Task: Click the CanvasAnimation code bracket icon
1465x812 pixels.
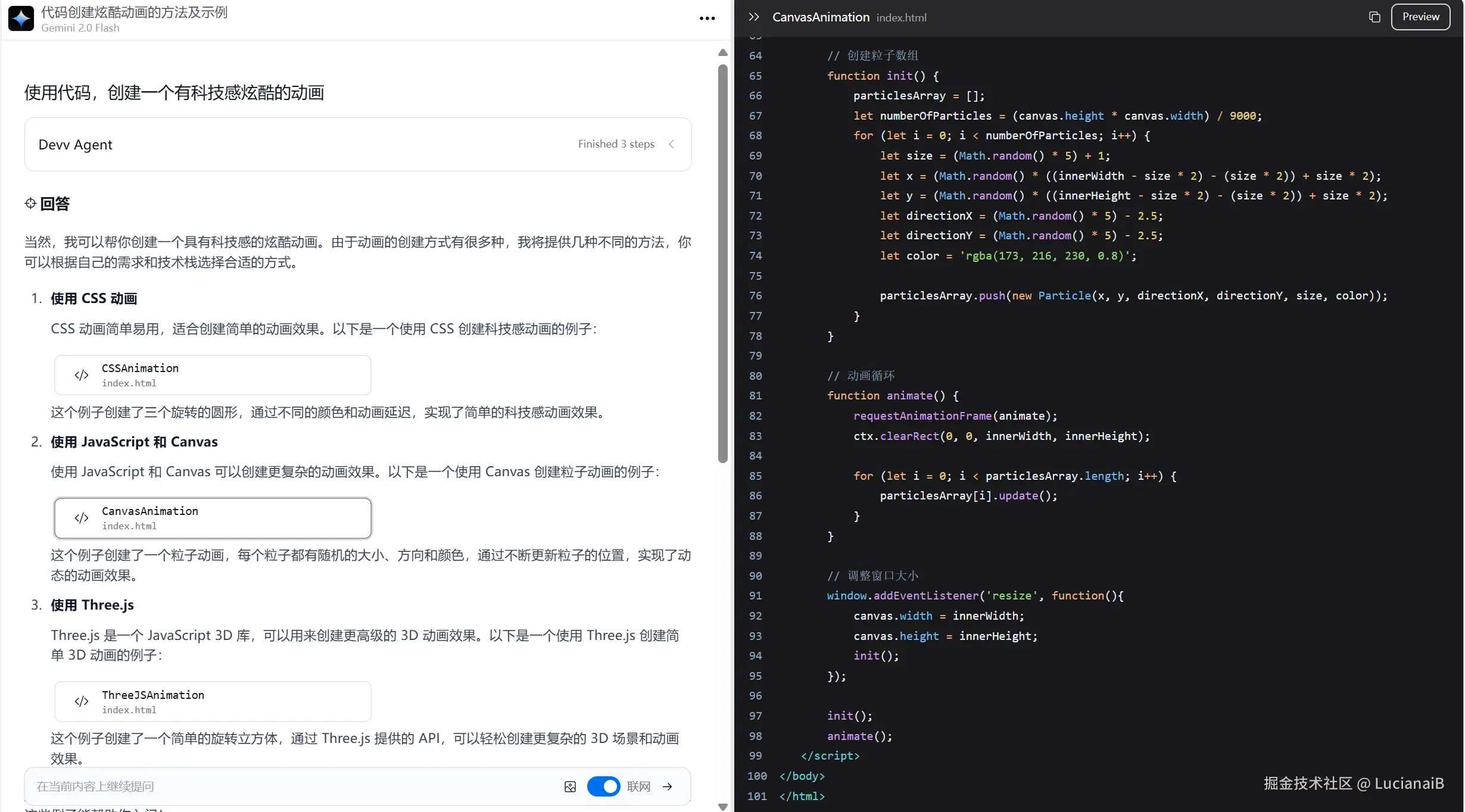Action: (x=82, y=518)
